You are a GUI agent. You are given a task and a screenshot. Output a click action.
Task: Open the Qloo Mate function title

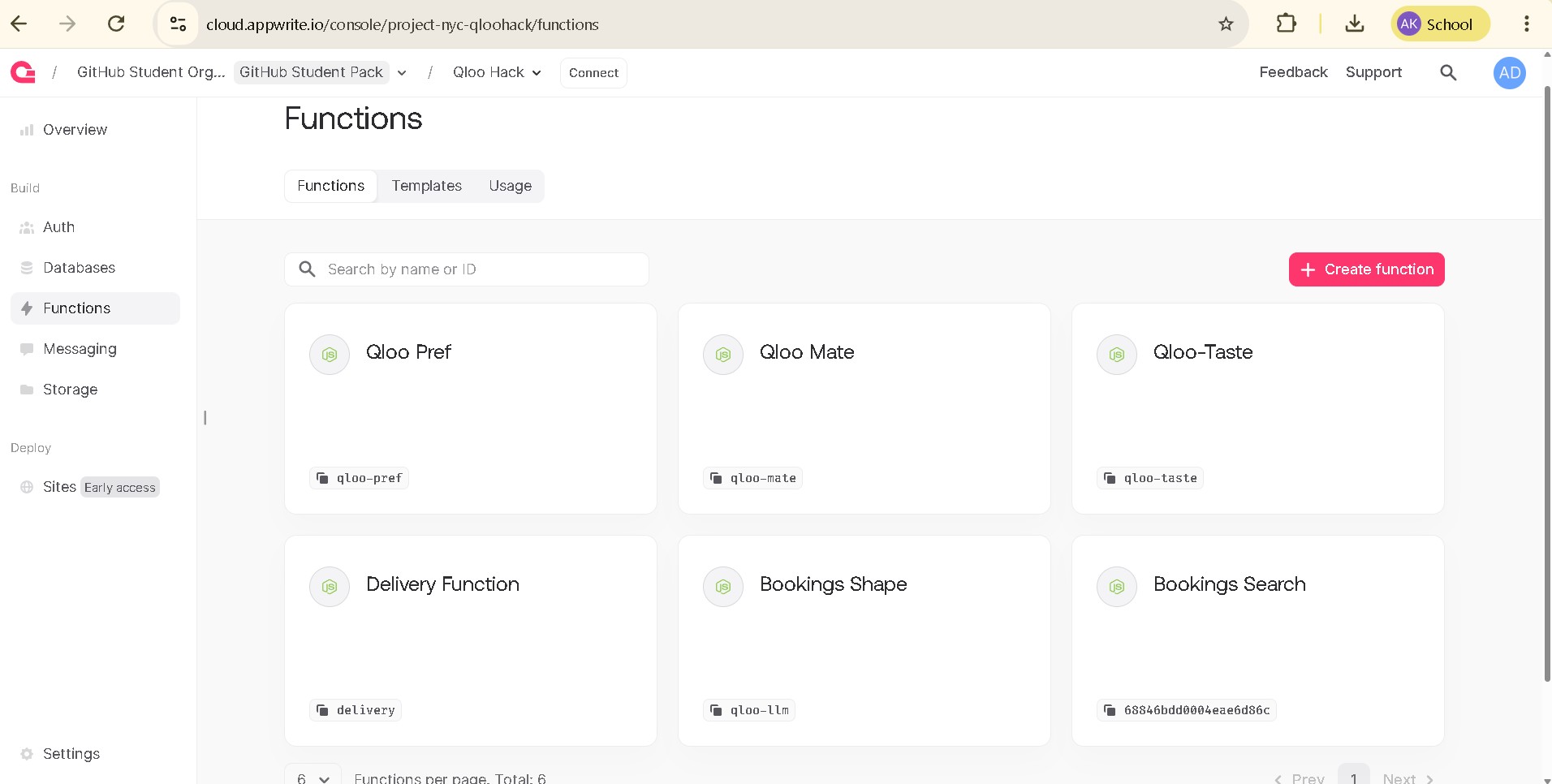[807, 352]
